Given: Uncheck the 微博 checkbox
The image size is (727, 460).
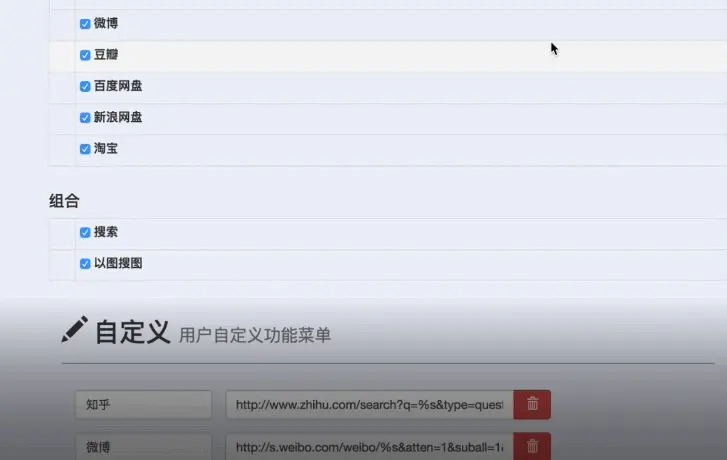Looking at the screenshot, I should coord(85,24).
